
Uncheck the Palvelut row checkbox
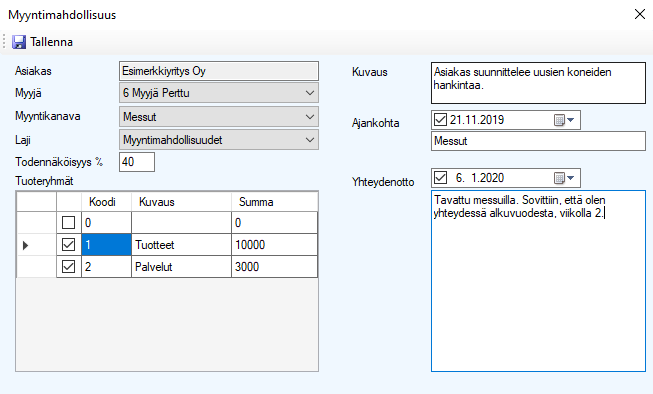[68, 267]
